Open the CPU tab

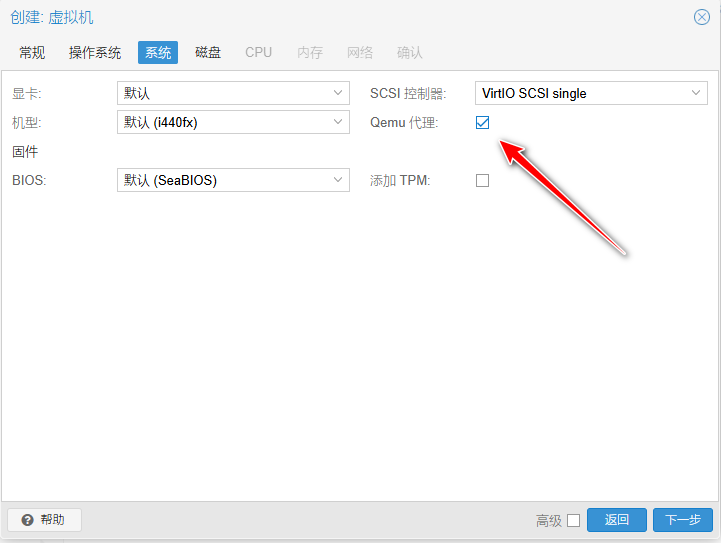coord(258,52)
